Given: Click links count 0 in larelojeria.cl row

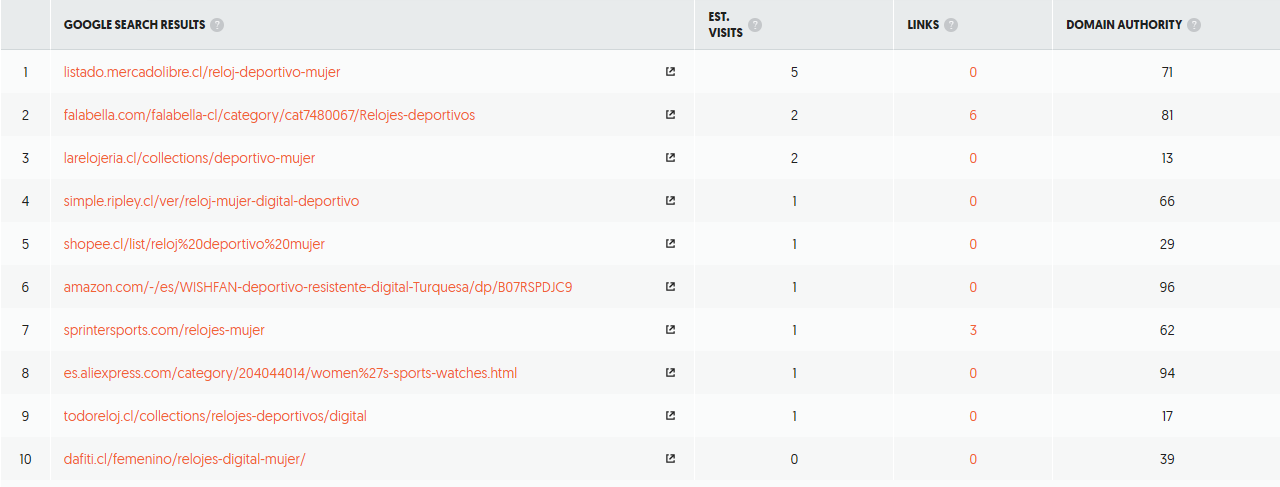Looking at the screenshot, I should coord(973,158).
